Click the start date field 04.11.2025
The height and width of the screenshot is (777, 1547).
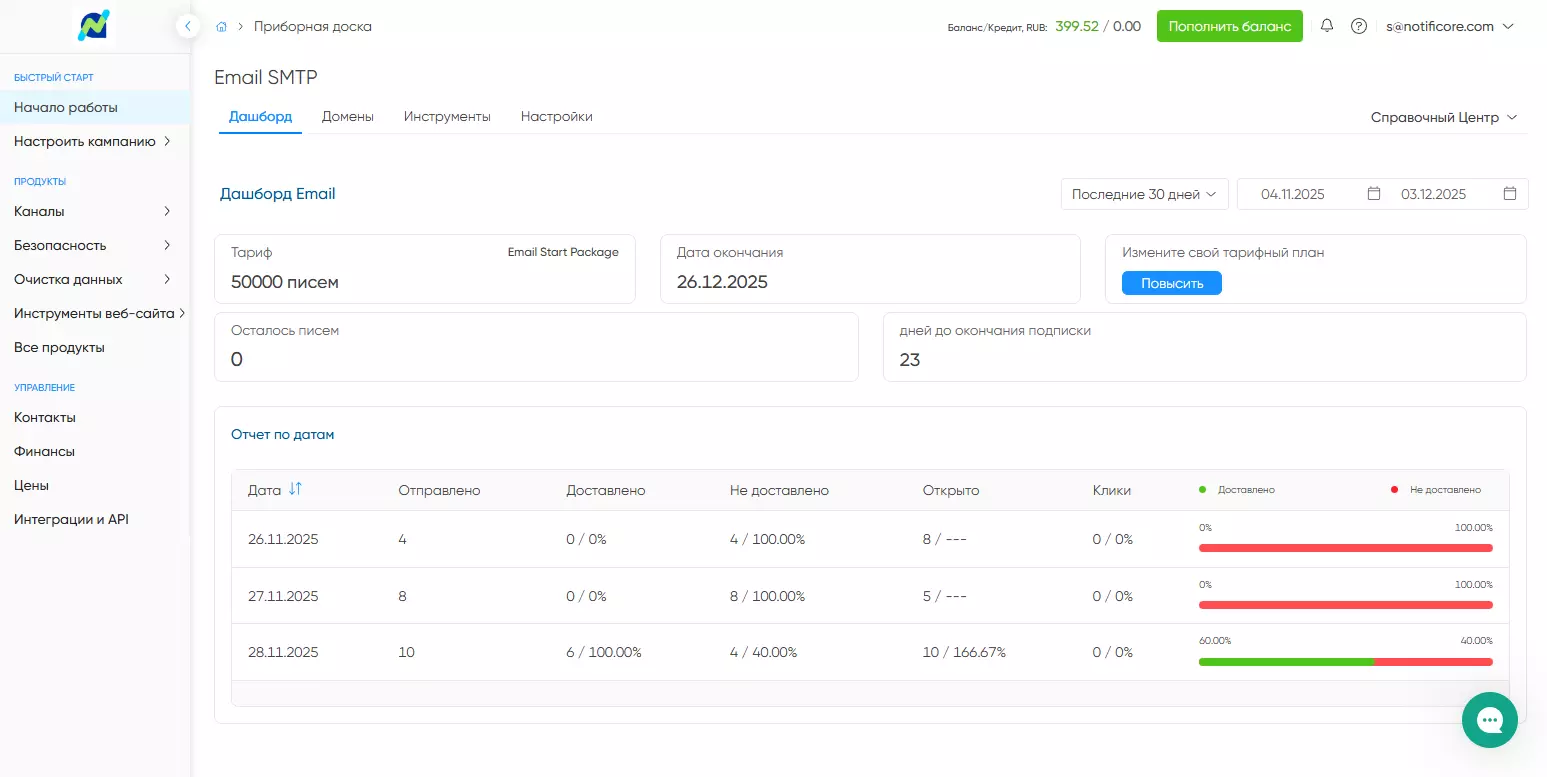coord(1292,194)
